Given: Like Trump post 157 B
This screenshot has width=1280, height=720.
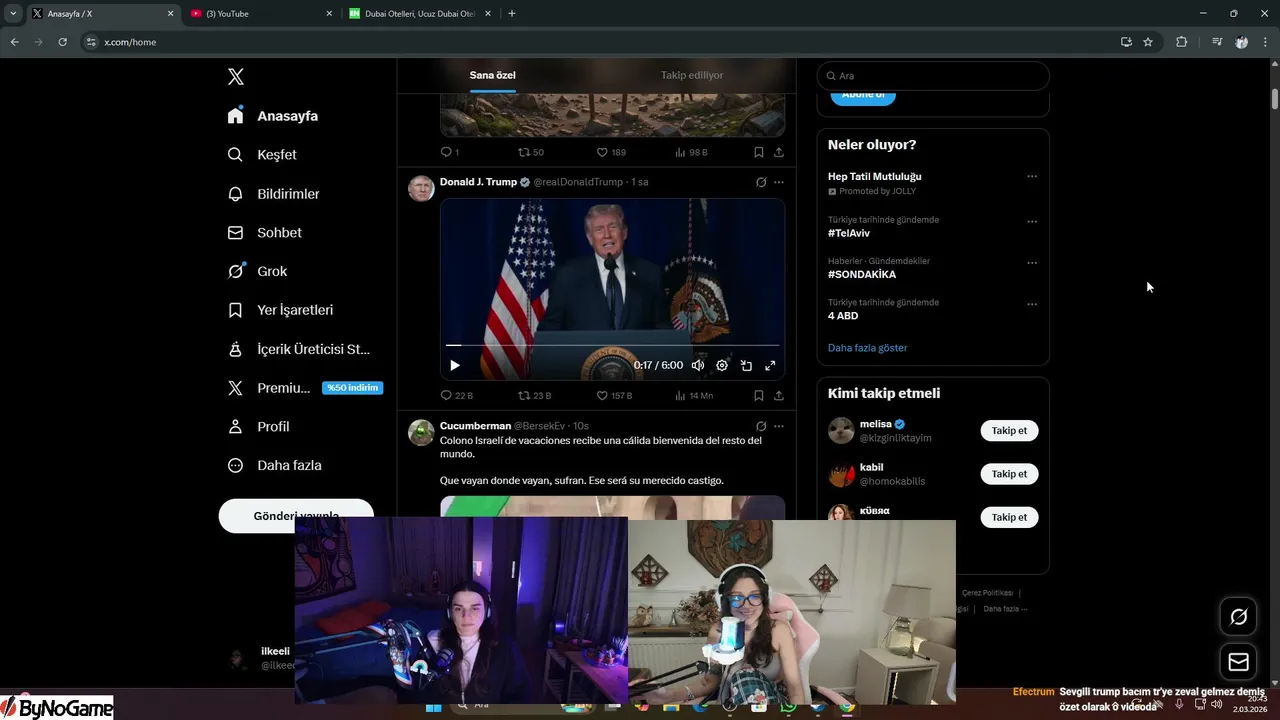Looking at the screenshot, I should click(x=614, y=395).
